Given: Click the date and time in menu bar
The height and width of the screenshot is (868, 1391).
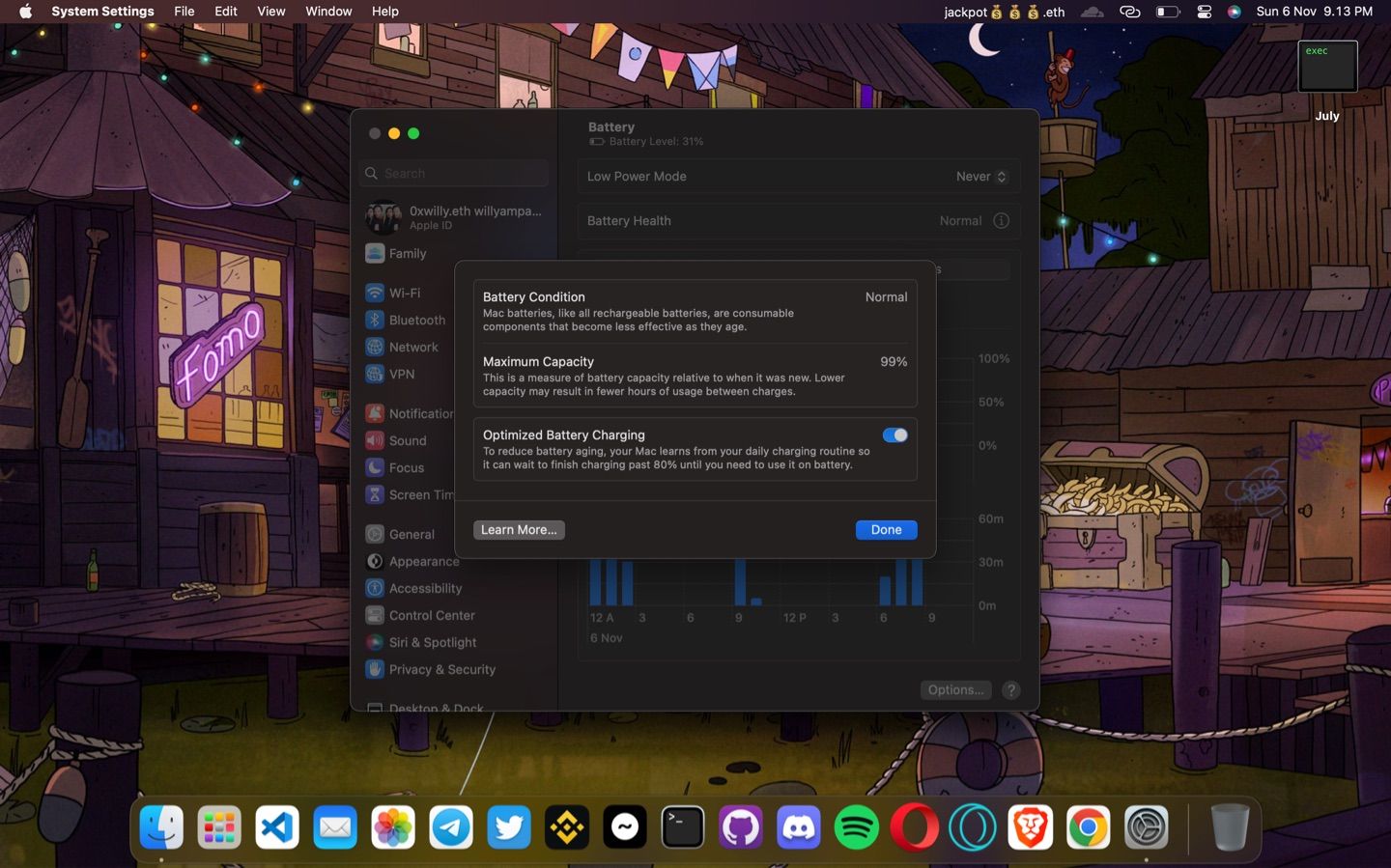Looking at the screenshot, I should [1314, 12].
